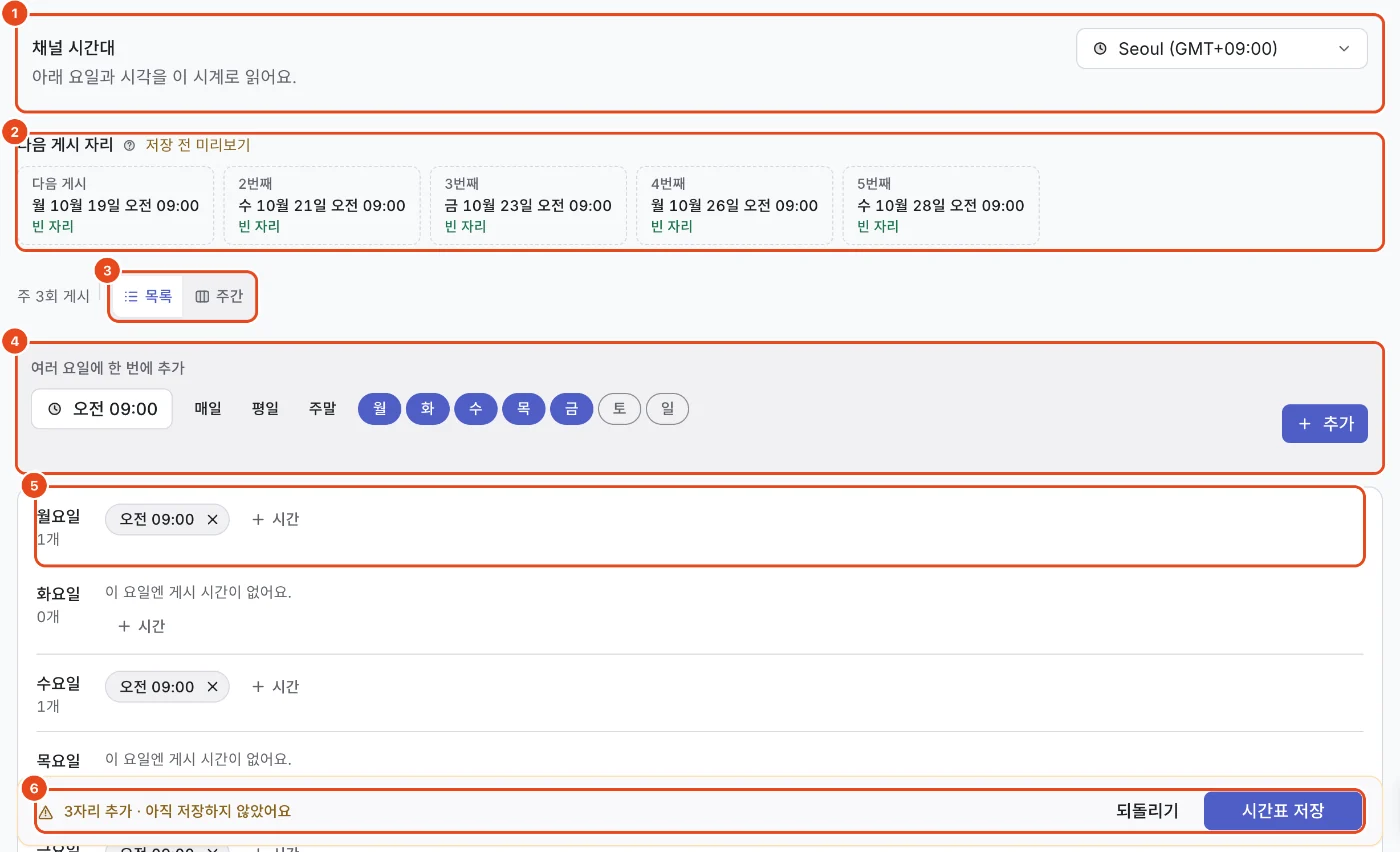Click the 수요일 row label
Screen dimensions: 1400x852
pyautogui.click(x=58, y=684)
